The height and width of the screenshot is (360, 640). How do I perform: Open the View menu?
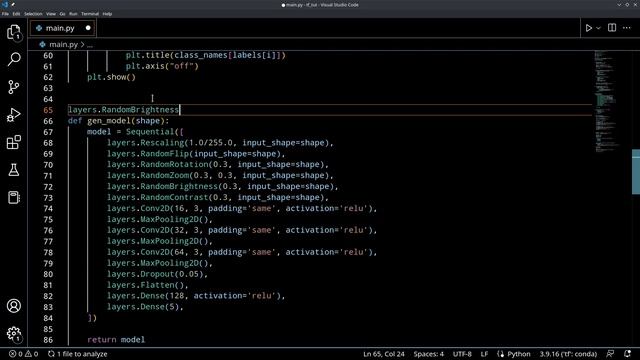click(x=51, y=14)
